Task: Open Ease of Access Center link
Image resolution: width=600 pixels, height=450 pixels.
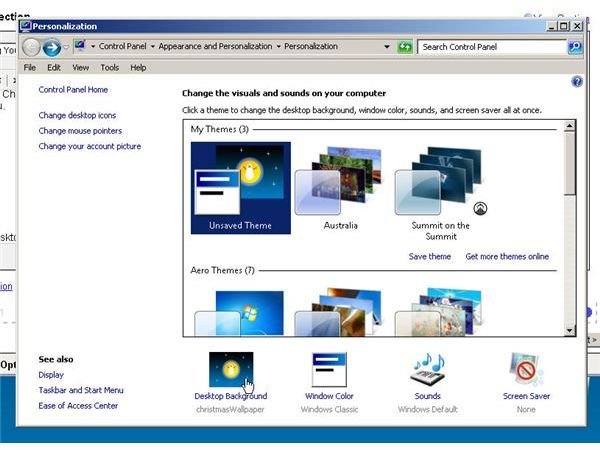Action: (x=78, y=406)
